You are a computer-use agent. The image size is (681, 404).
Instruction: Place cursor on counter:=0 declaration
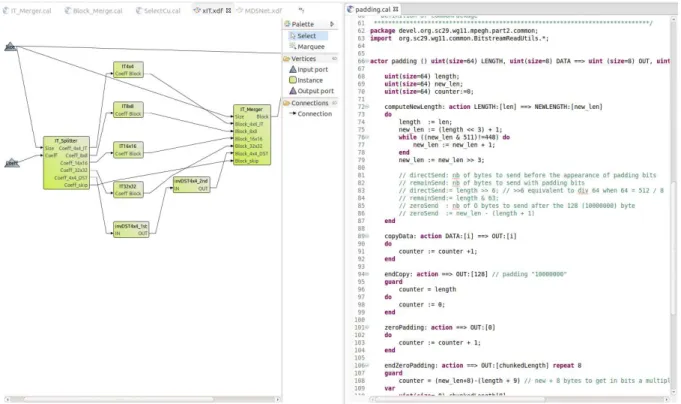point(429,92)
